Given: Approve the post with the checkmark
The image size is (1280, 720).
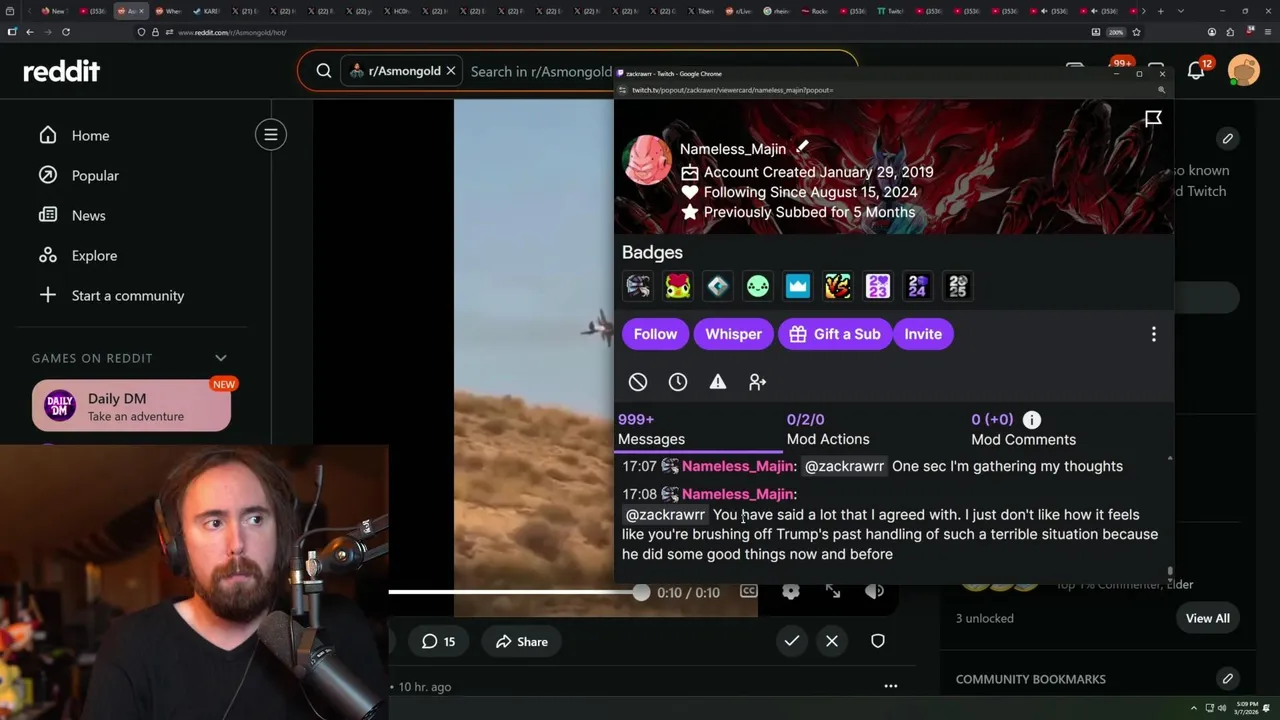Looking at the screenshot, I should pyautogui.click(x=792, y=641).
